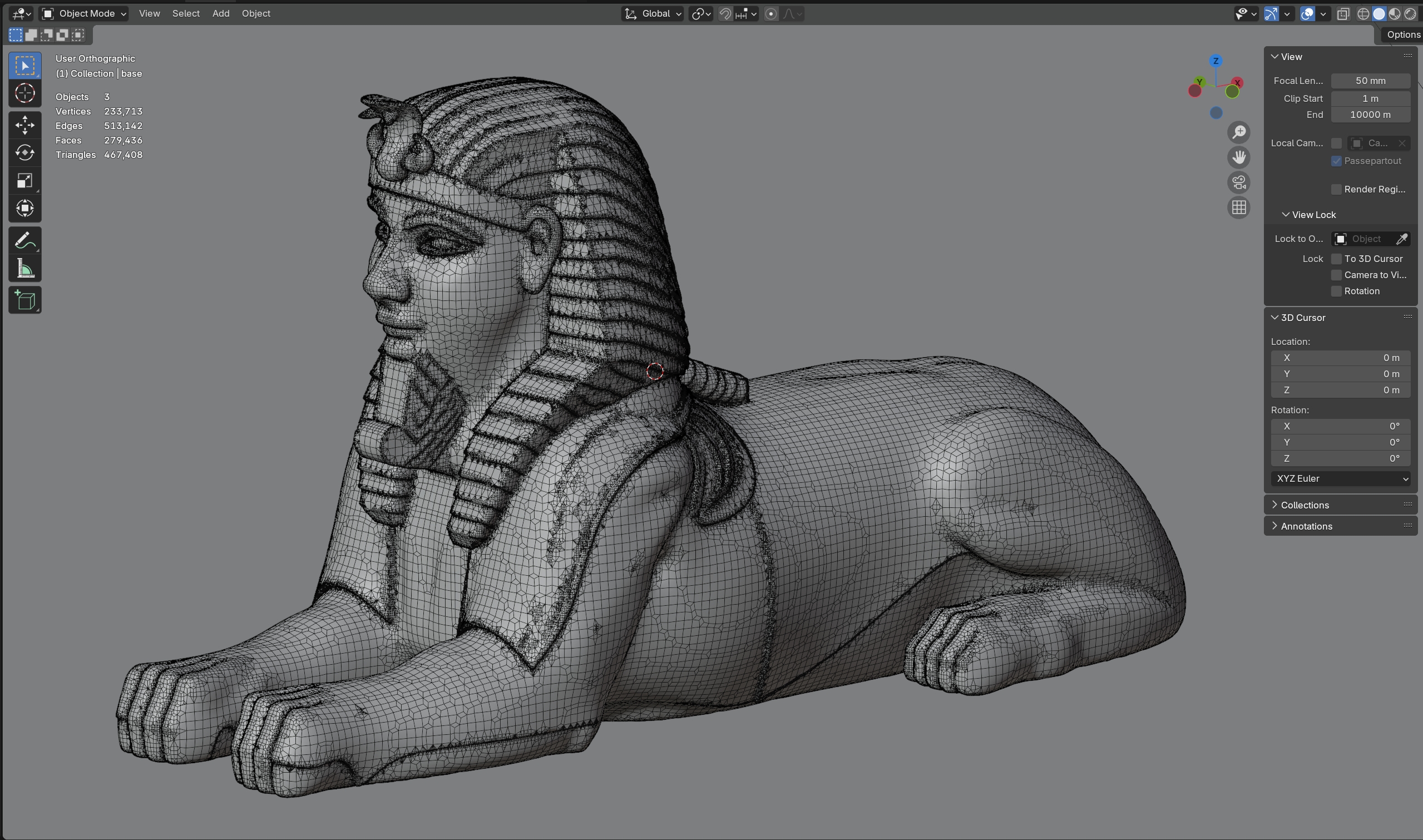Expand the Collections panel
Viewport: 1423px width, 840px height.
point(1304,505)
